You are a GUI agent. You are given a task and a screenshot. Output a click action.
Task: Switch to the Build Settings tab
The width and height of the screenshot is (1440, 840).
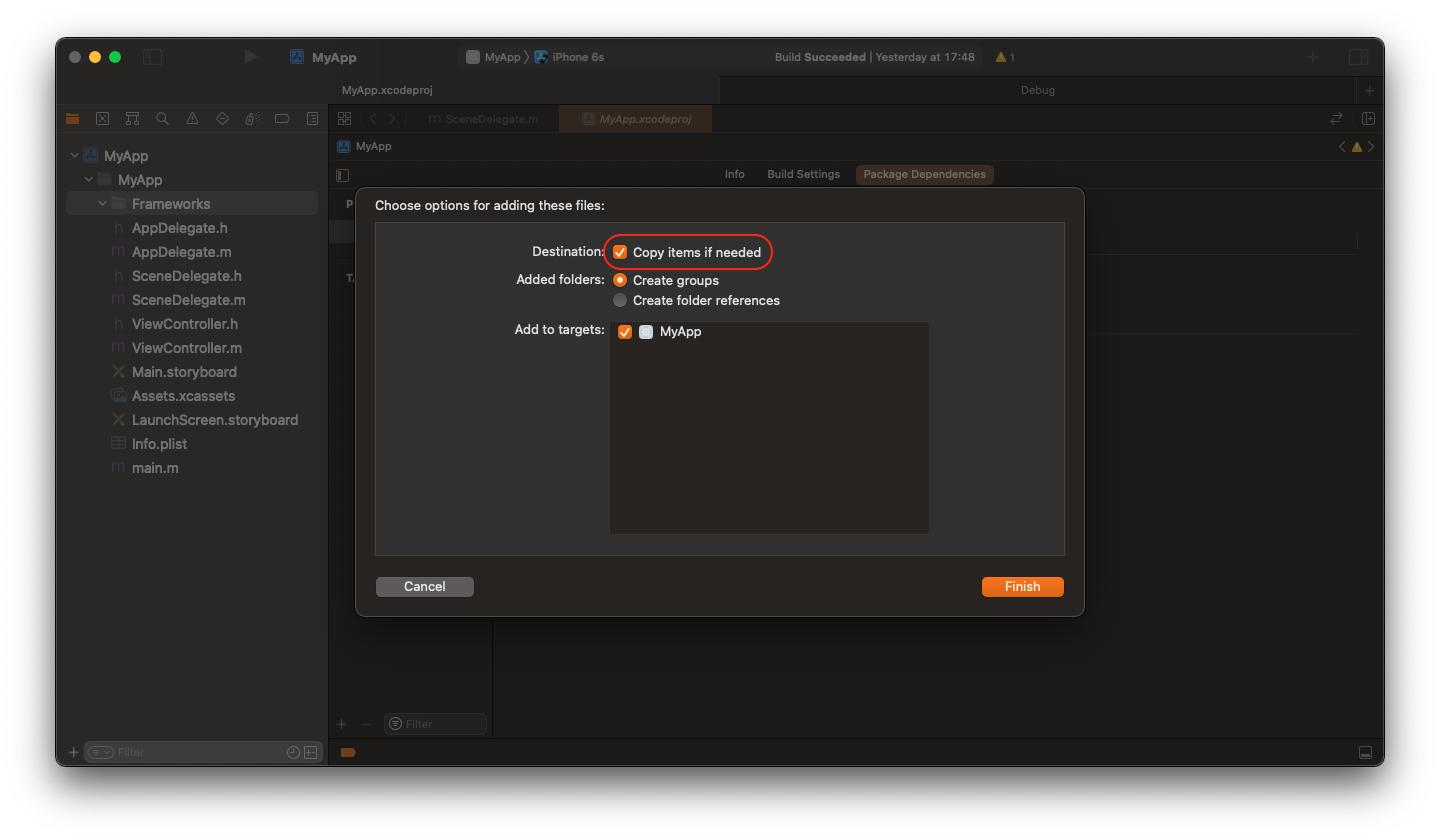(x=803, y=174)
